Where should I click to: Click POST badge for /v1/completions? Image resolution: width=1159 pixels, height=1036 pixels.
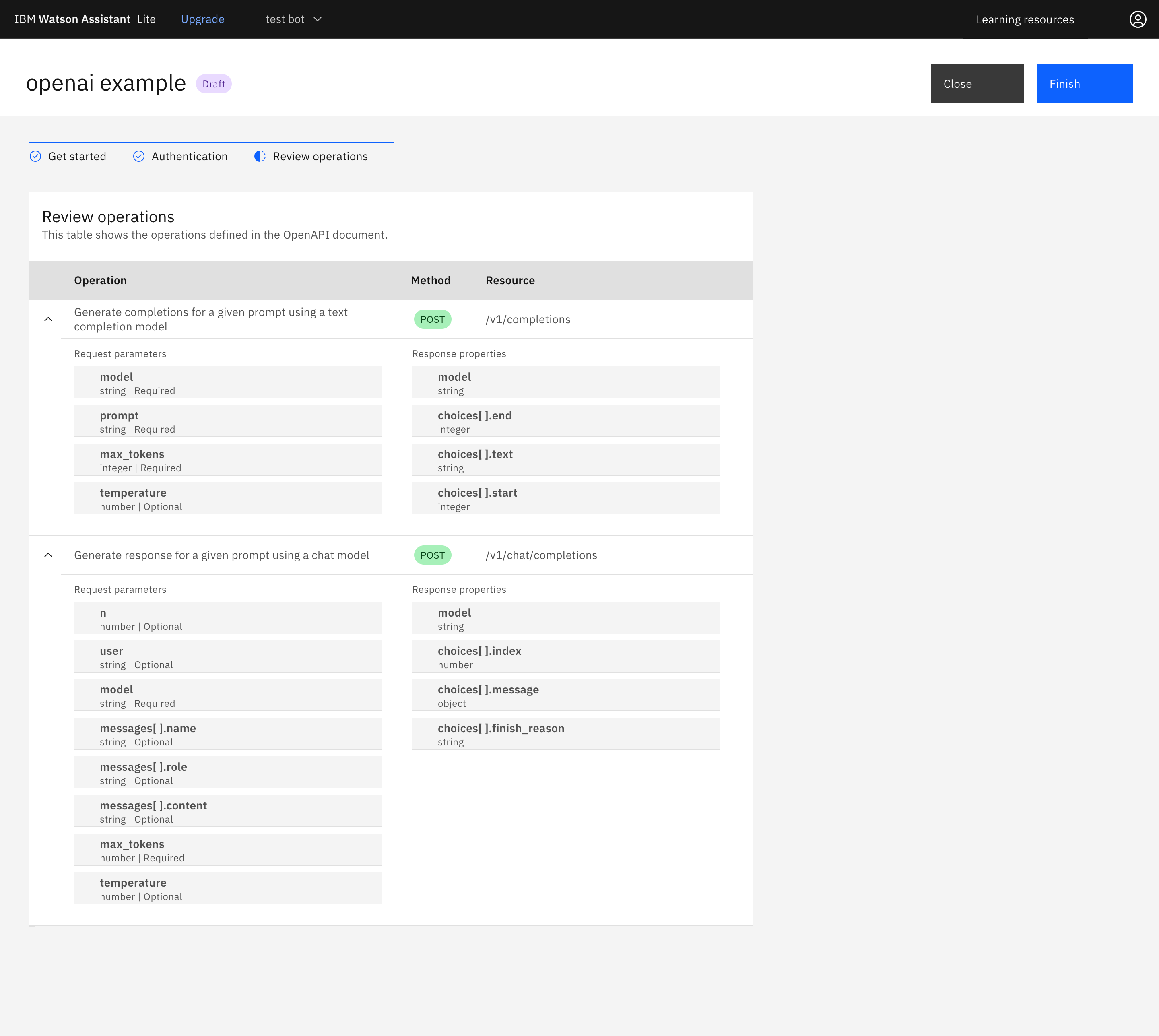tap(432, 319)
